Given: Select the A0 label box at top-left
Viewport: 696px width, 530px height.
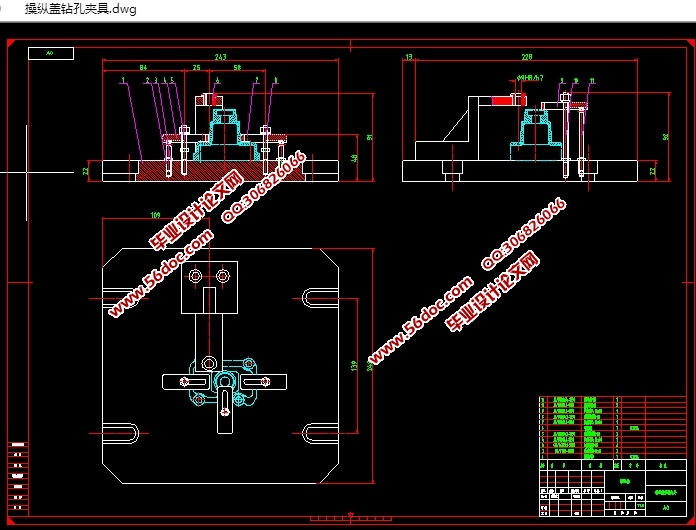Looking at the screenshot, I should 50,53.
